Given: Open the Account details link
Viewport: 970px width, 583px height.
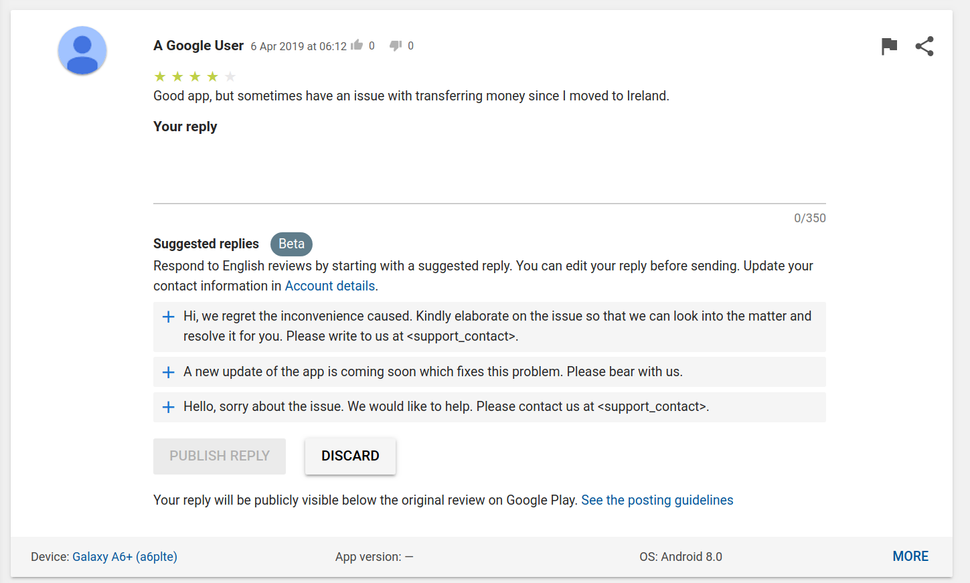Looking at the screenshot, I should point(329,285).
